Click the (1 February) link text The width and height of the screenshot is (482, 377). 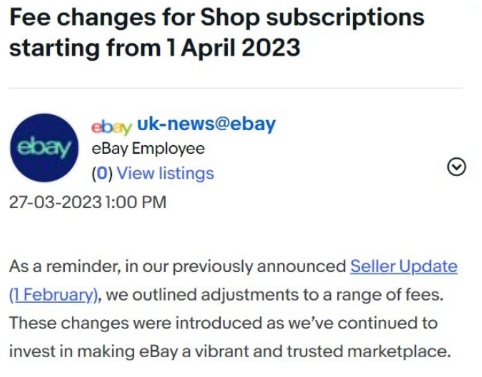[x=54, y=295]
